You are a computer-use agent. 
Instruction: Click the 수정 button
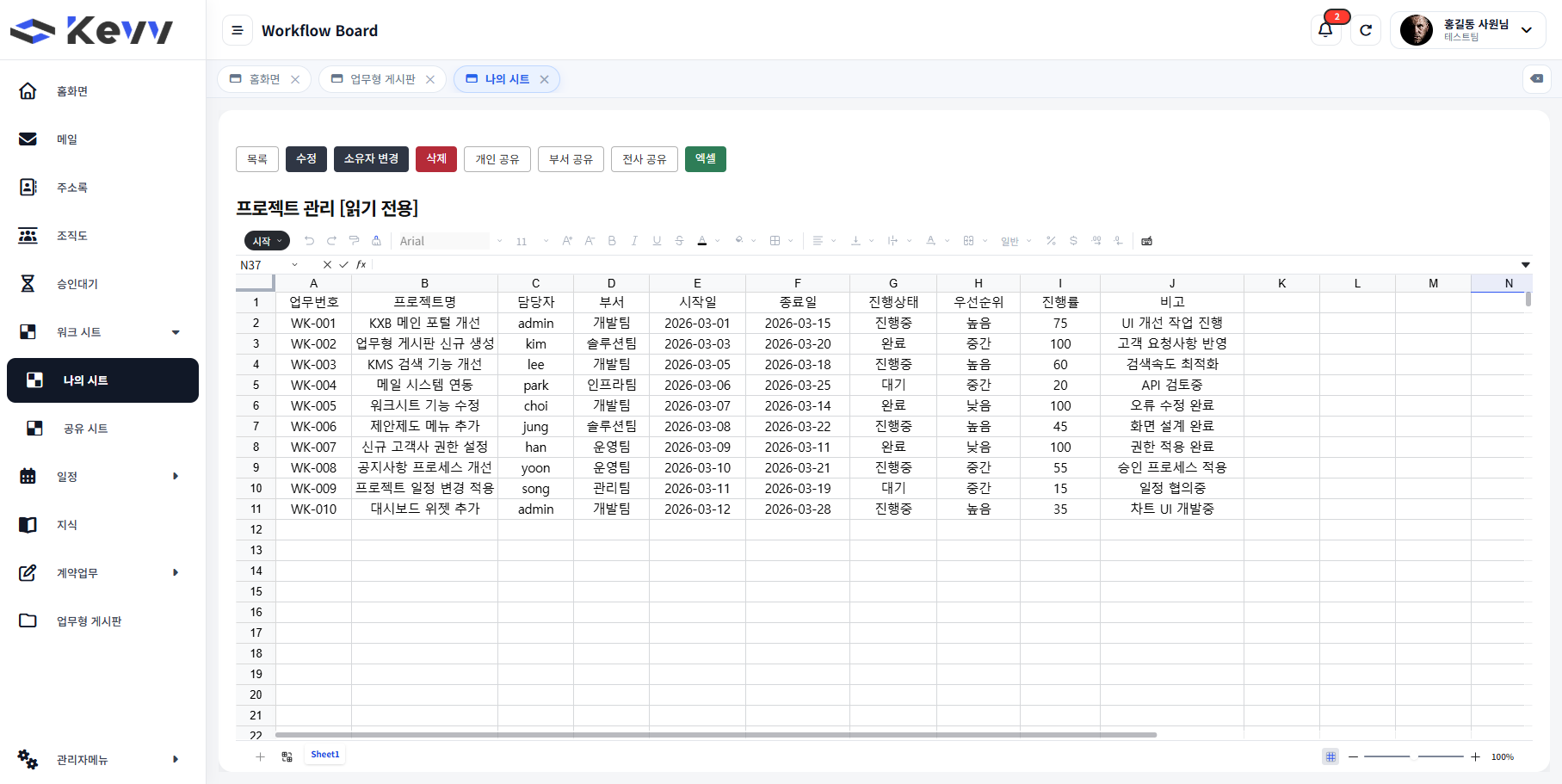pos(306,159)
